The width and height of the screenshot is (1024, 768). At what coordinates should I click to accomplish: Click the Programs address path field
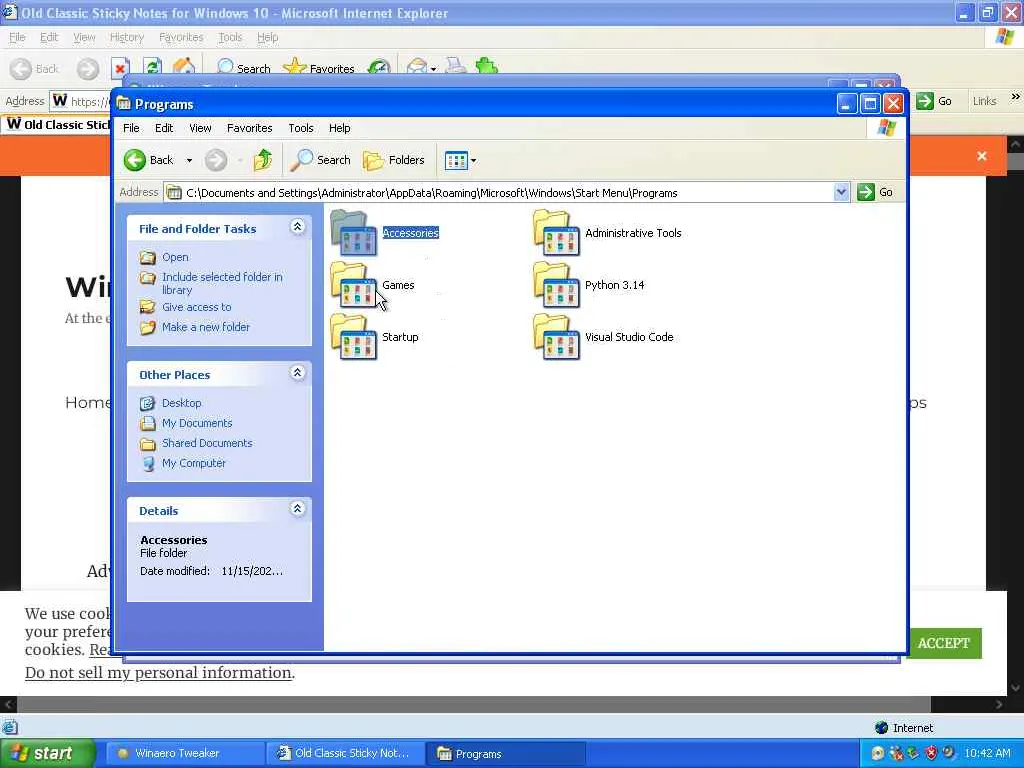(500, 193)
